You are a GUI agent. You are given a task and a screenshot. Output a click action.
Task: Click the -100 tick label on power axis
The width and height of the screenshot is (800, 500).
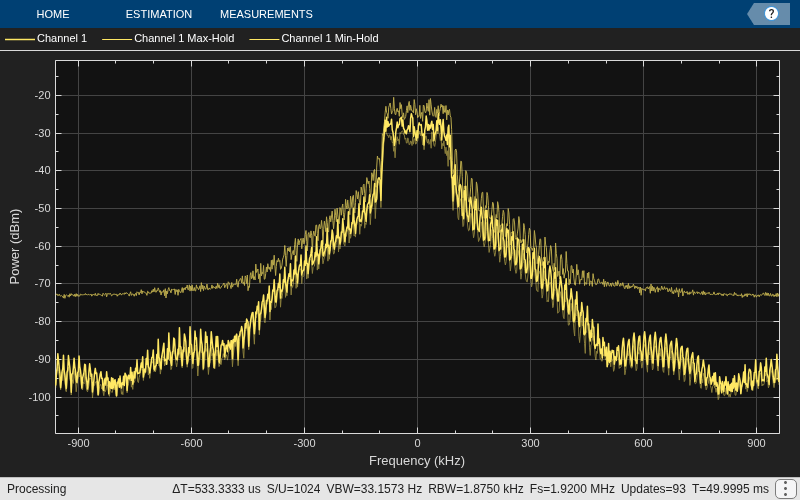coord(40,397)
